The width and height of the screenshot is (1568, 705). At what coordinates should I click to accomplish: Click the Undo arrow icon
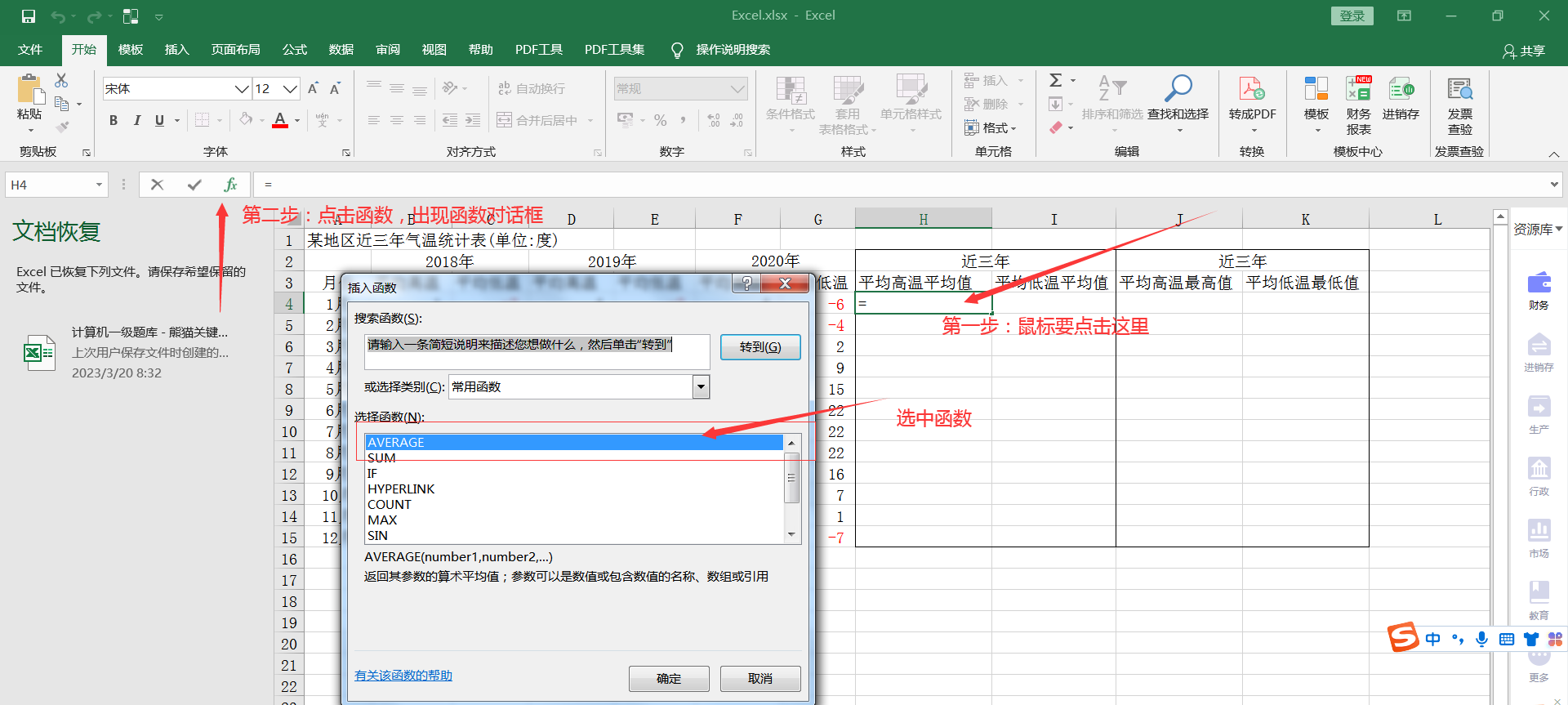(57, 16)
